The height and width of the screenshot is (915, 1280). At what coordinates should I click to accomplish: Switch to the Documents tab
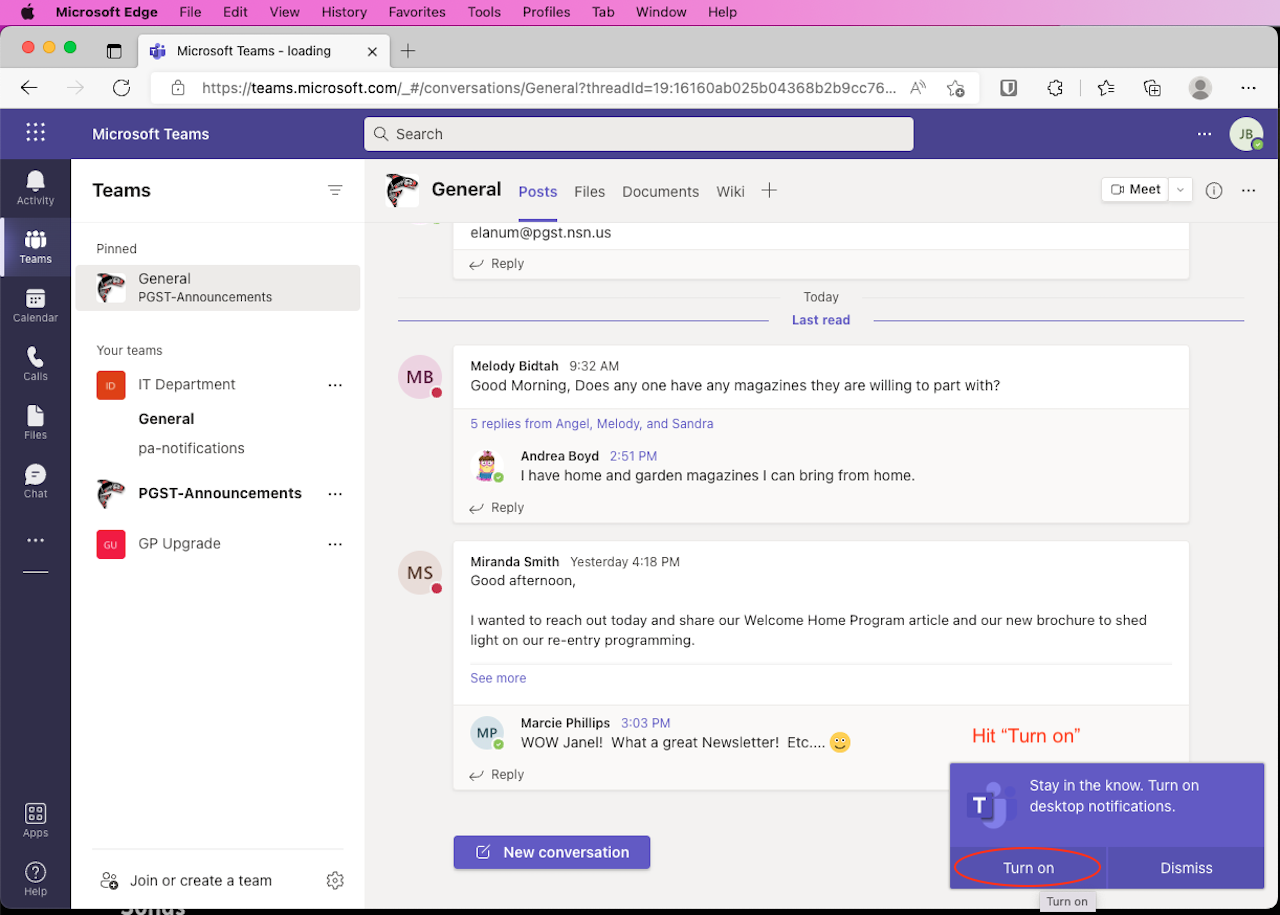[x=660, y=191]
